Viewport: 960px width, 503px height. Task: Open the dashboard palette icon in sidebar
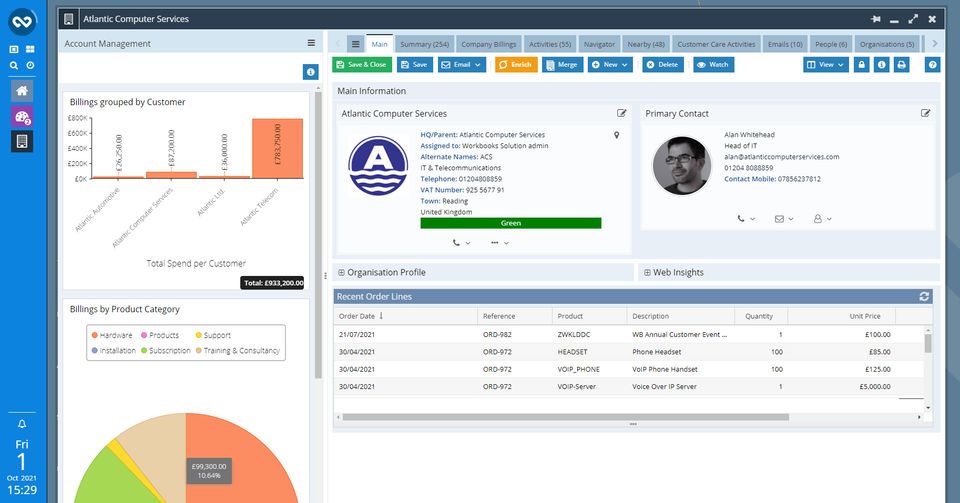point(22,116)
